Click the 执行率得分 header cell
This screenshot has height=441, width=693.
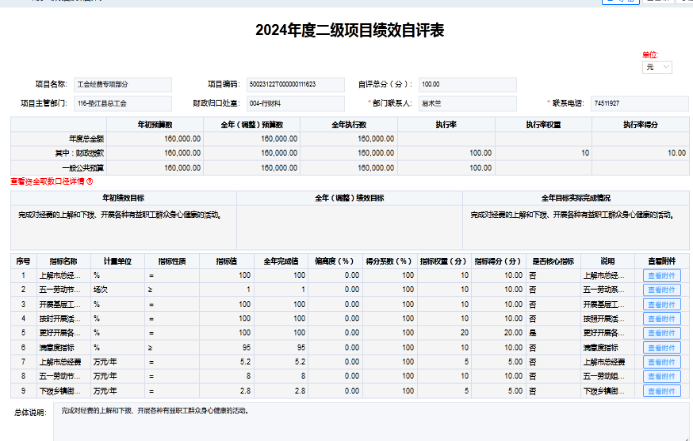640,125
